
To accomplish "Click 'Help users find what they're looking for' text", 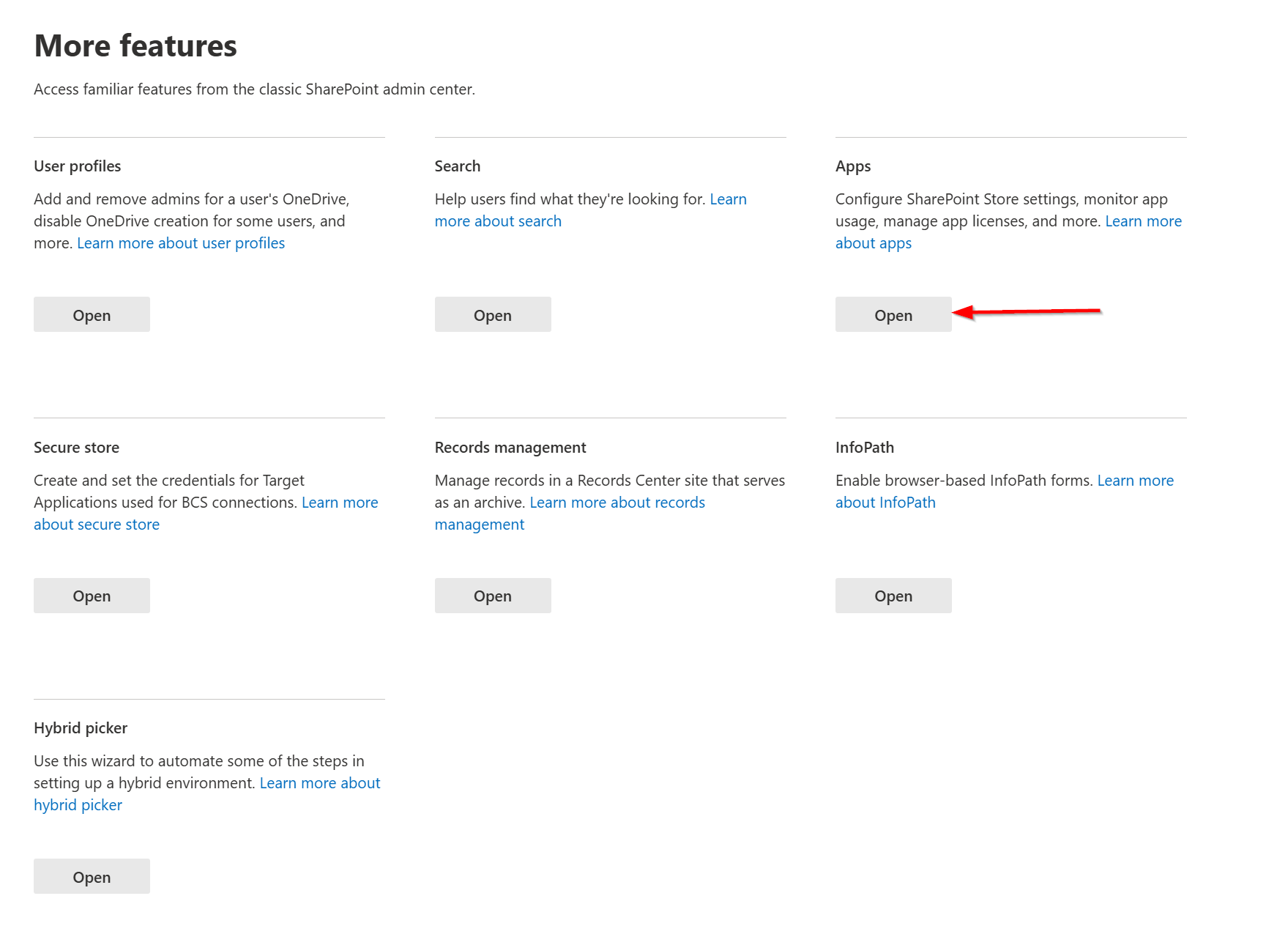I will coord(570,199).
